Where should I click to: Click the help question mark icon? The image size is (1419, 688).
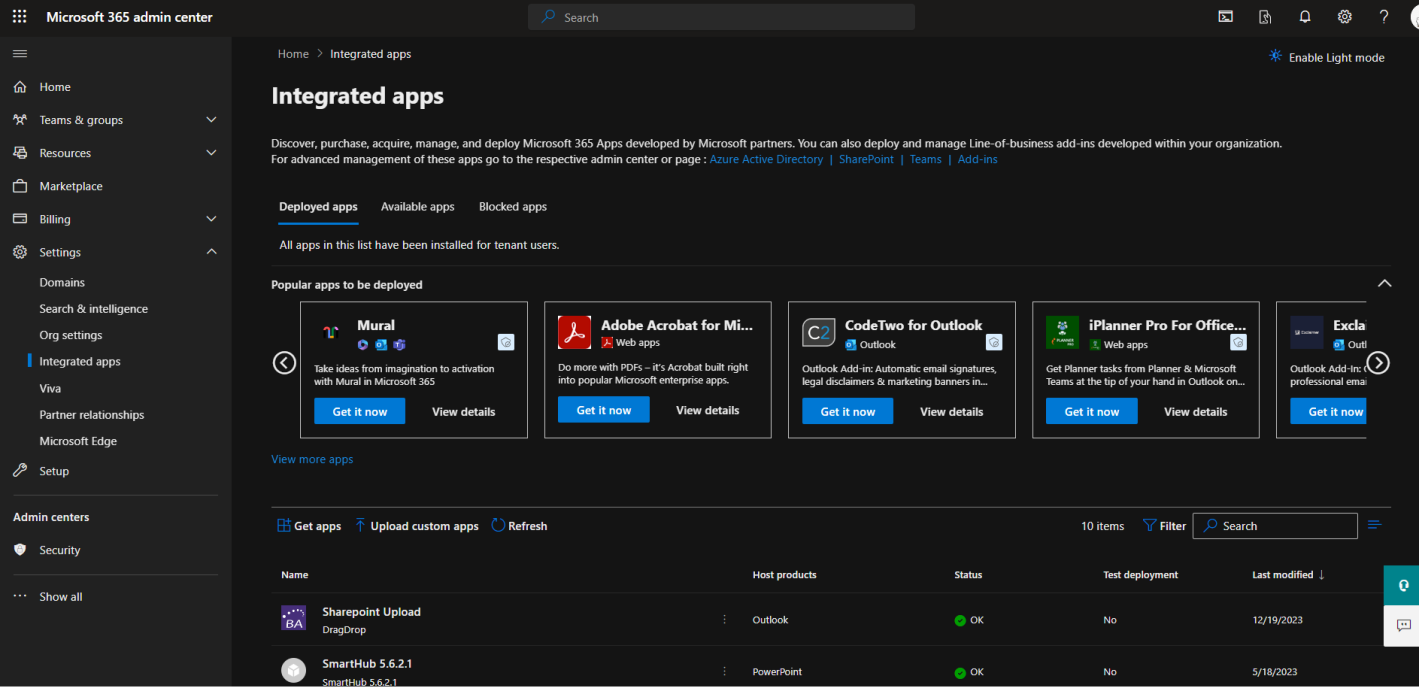(1384, 17)
